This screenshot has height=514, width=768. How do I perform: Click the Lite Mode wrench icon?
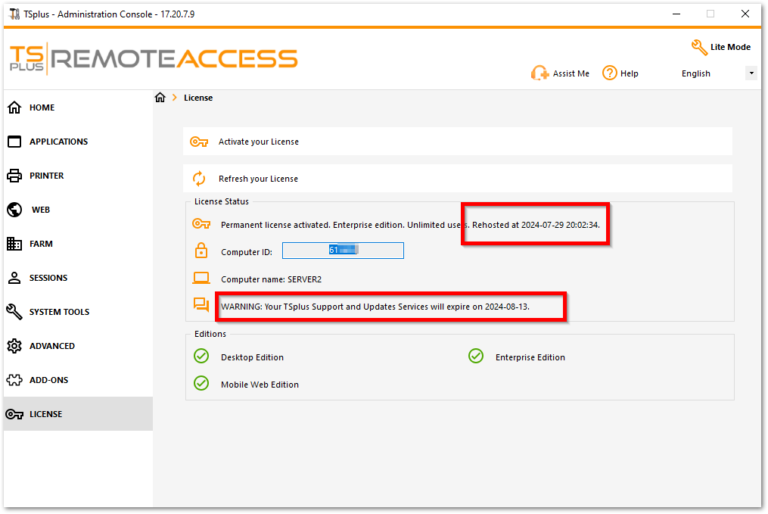(699, 47)
